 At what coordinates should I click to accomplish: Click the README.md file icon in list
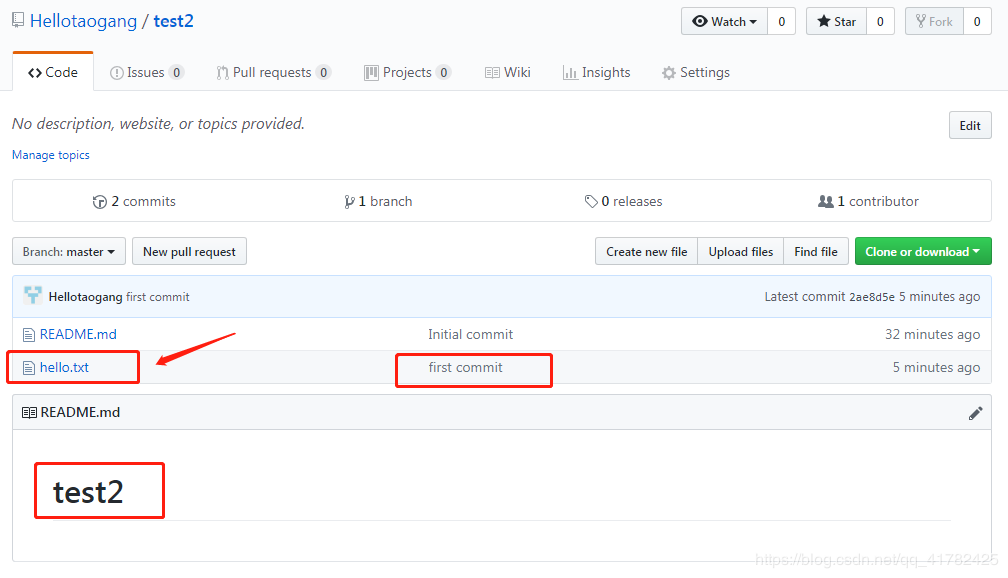click(x=29, y=335)
